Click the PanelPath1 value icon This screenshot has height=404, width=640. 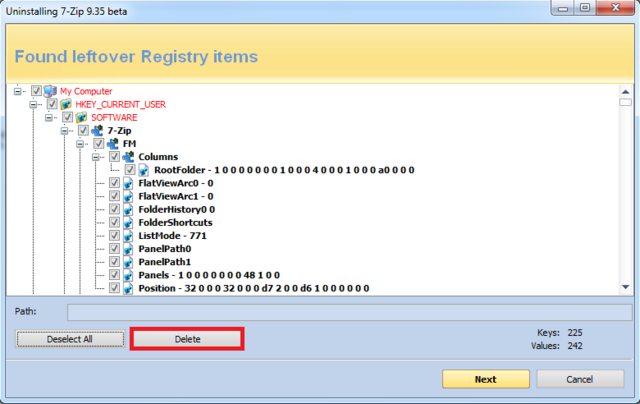click(128, 262)
